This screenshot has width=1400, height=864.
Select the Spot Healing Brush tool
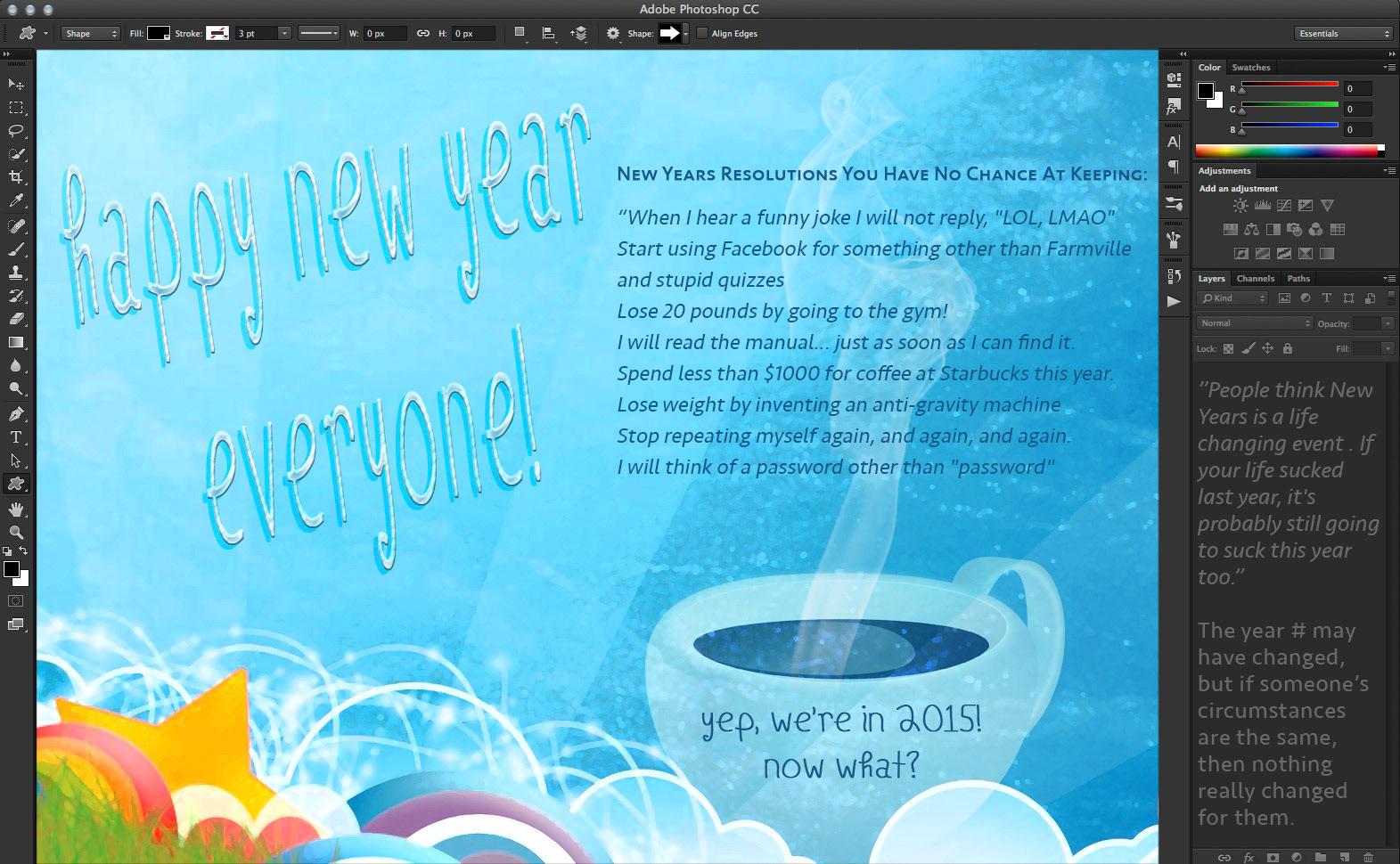(16, 226)
